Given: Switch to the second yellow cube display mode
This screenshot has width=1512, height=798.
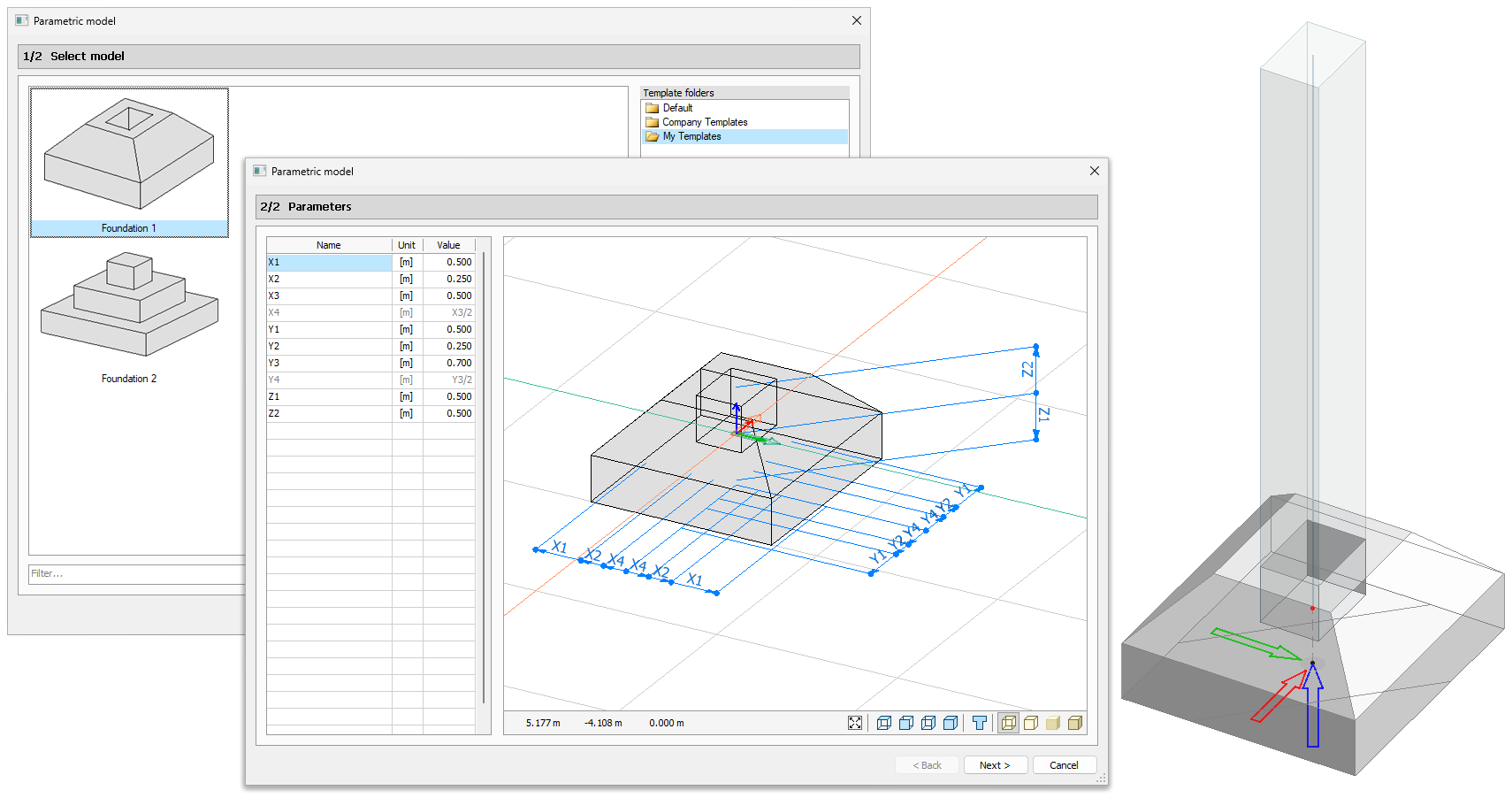Looking at the screenshot, I should point(1030,723).
